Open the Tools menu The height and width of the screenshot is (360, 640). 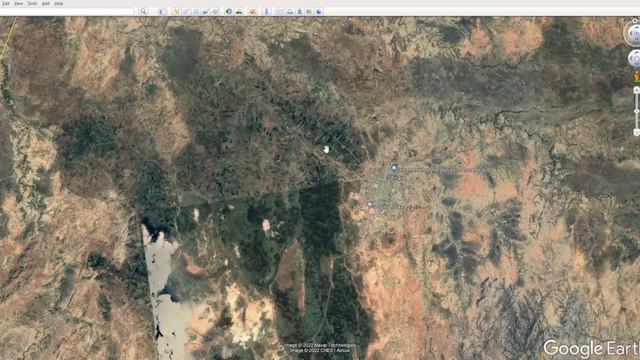click(x=32, y=3)
